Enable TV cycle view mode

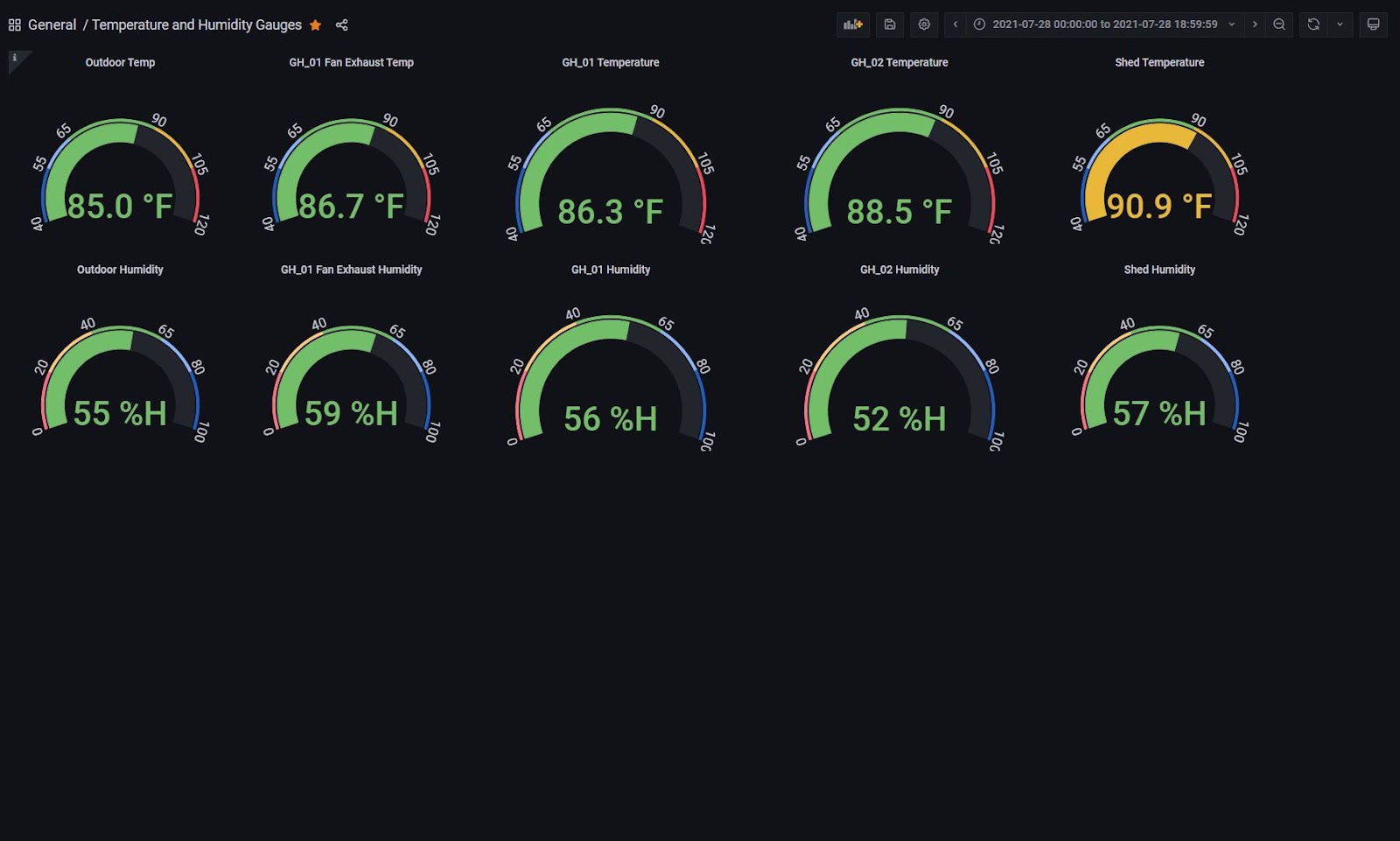pyautogui.click(x=1373, y=25)
